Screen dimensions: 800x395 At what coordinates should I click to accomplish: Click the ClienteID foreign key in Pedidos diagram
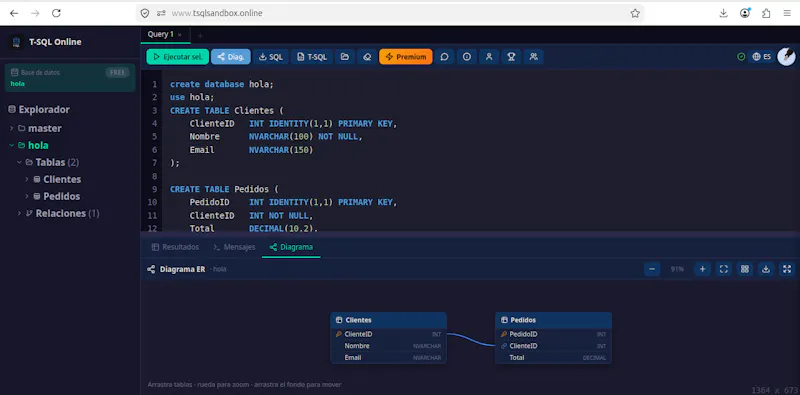(x=553, y=346)
